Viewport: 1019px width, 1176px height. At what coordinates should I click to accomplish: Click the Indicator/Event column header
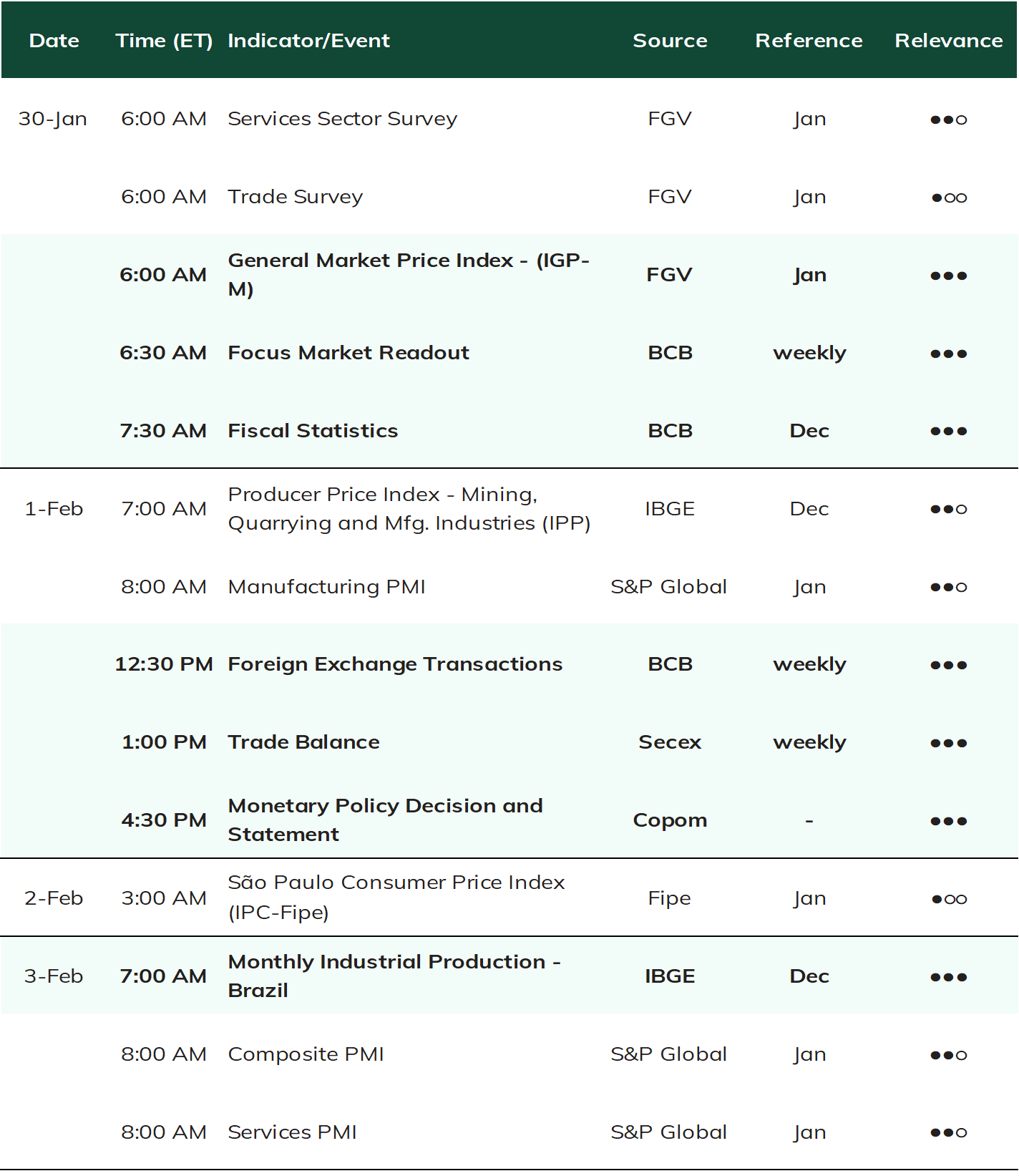point(308,41)
